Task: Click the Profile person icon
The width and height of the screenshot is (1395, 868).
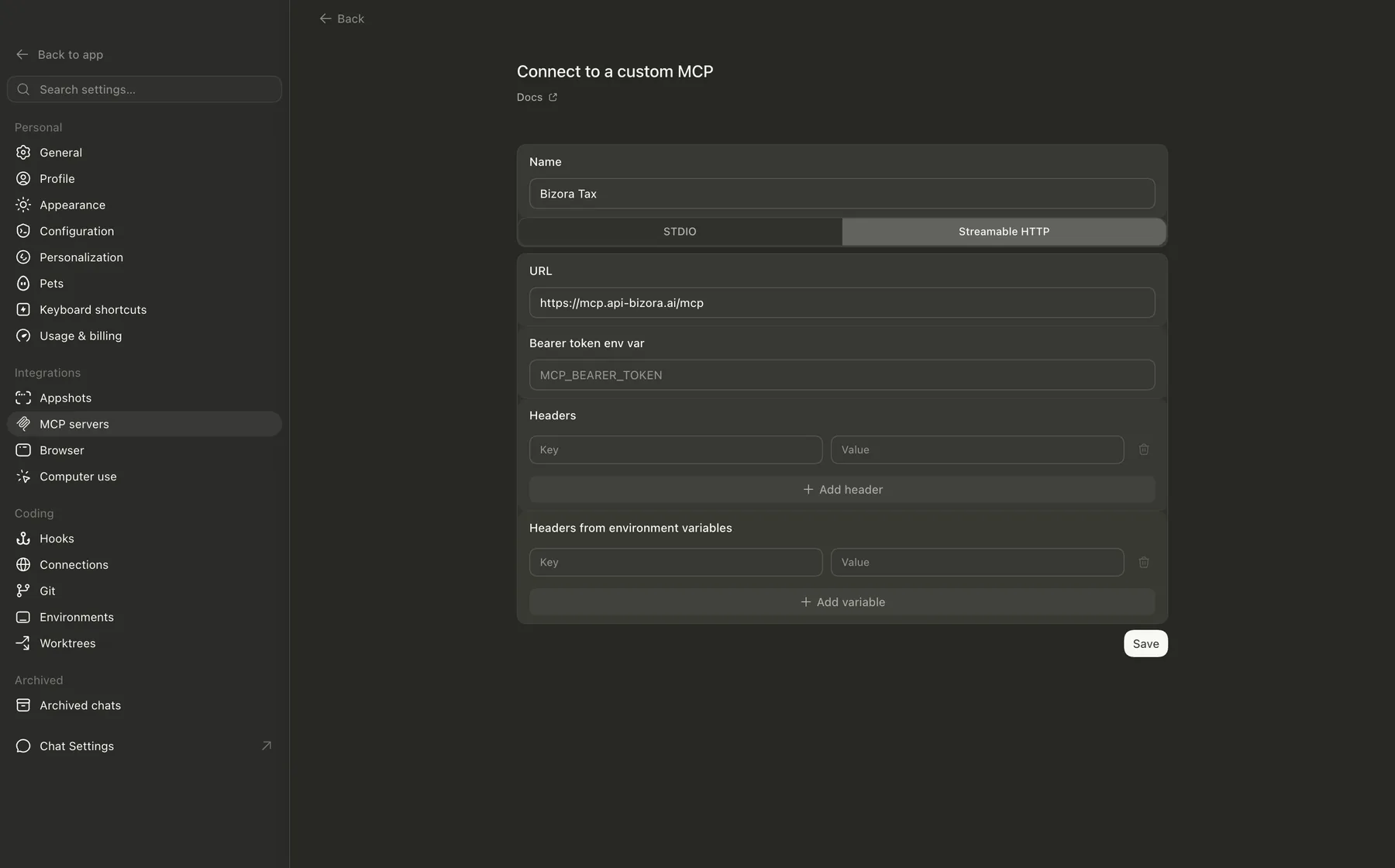Action: [x=23, y=179]
